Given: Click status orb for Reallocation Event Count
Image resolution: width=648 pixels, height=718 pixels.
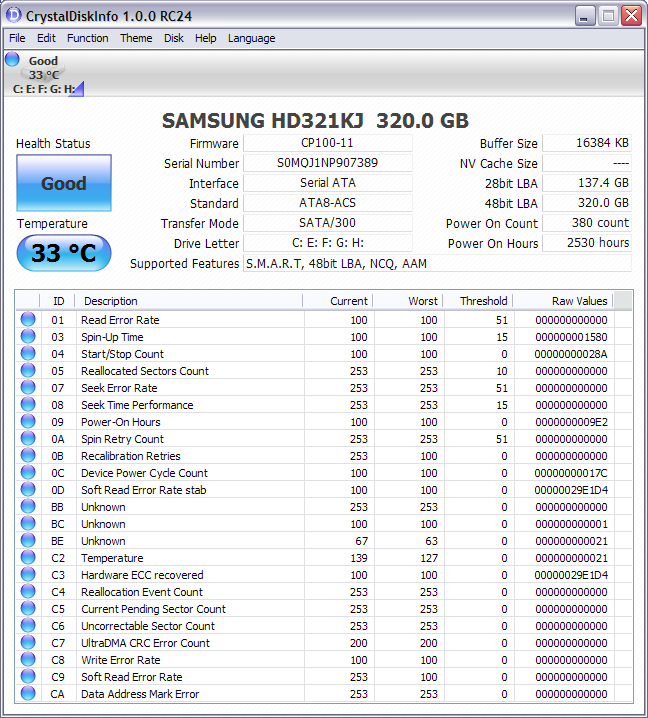Looking at the screenshot, I should [28, 591].
